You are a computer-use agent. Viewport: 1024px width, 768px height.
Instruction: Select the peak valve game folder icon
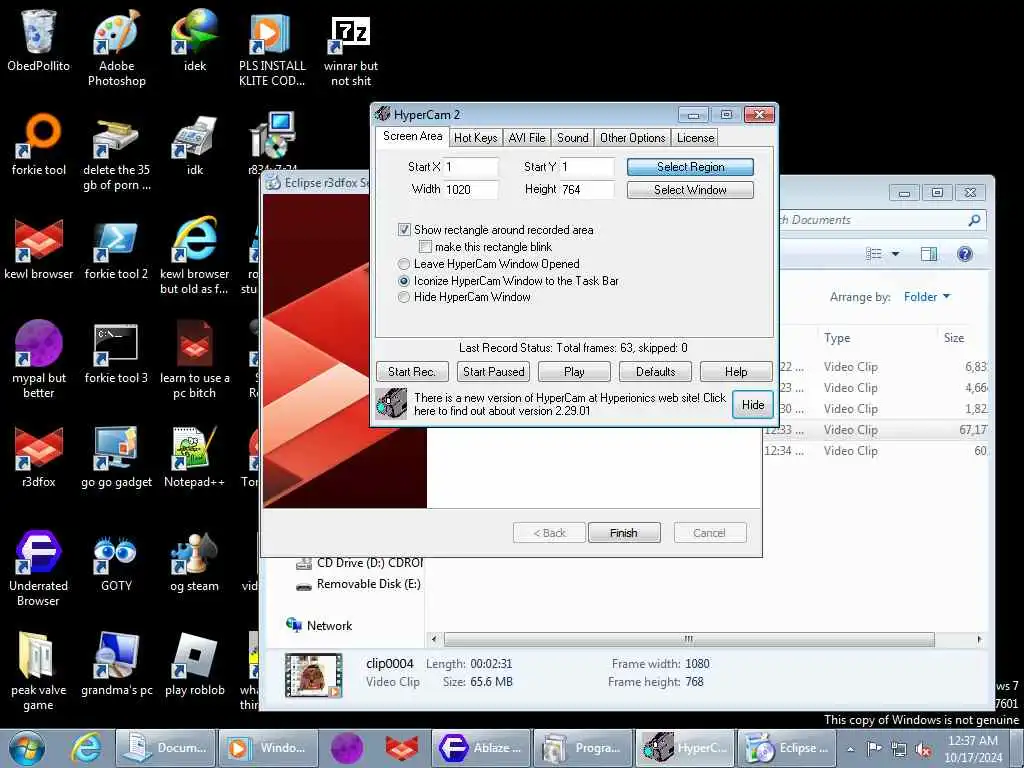tap(39, 671)
